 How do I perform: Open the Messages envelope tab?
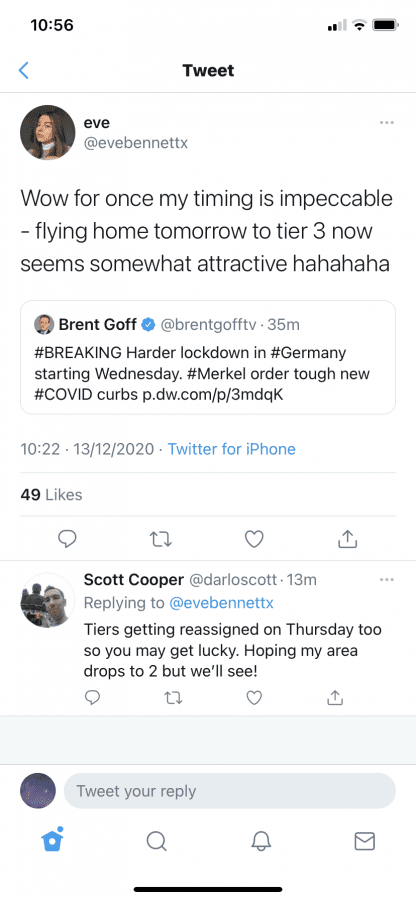(364, 841)
